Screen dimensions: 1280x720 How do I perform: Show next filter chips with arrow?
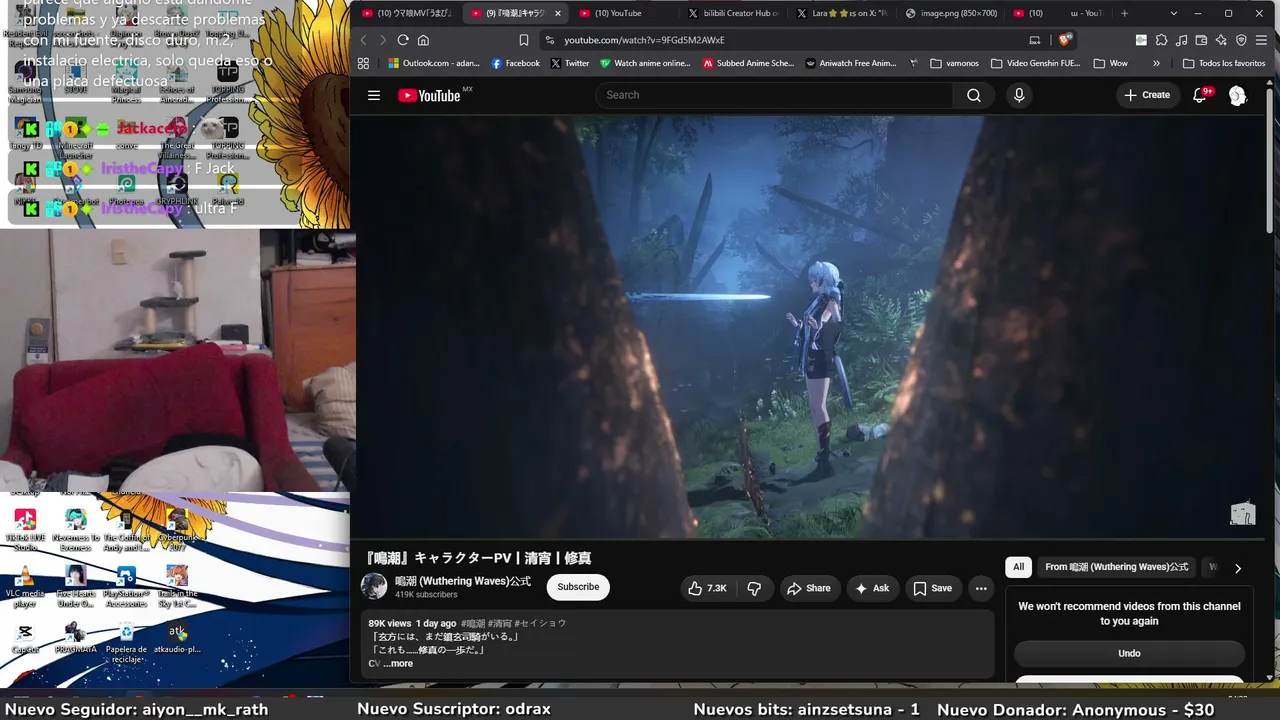click(1237, 568)
